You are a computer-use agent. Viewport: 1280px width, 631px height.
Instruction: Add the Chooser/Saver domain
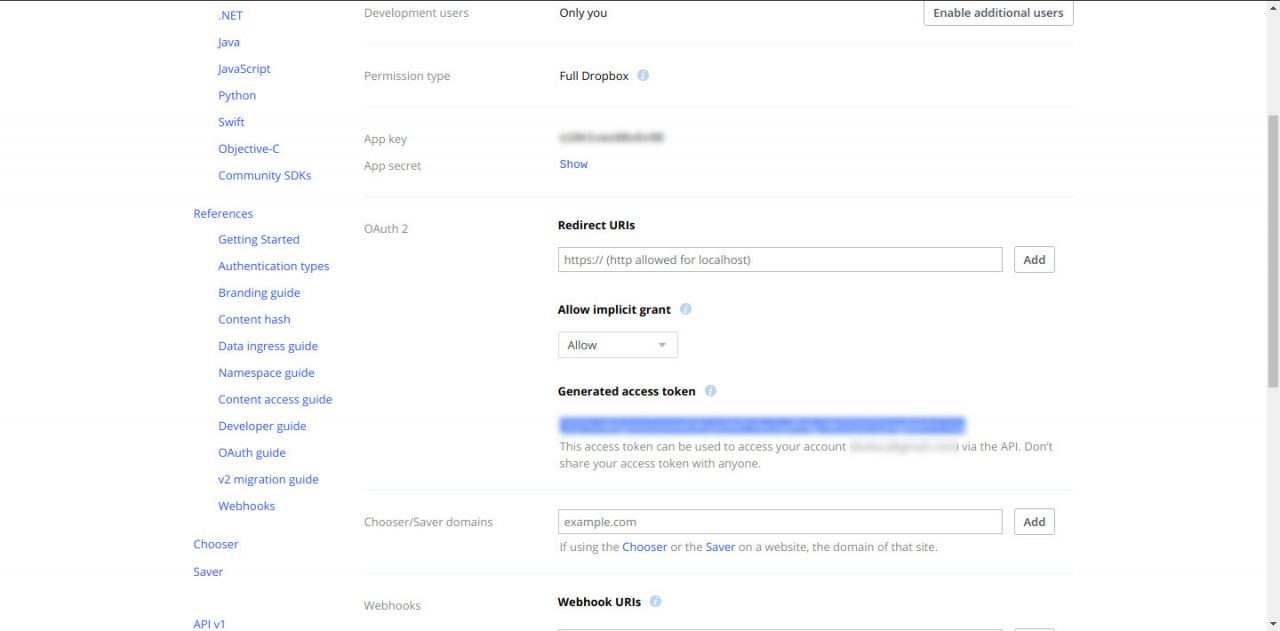1034,522
